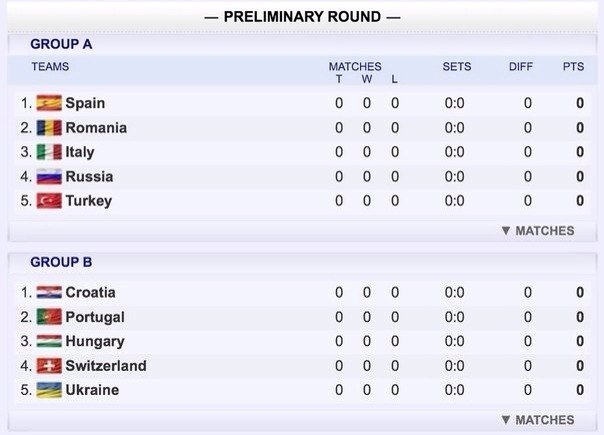Click the Ukraine flag icon
Image resolution: width=604 pixels, height=435 pixels.
pyautogui.click(x=49, y=390)
